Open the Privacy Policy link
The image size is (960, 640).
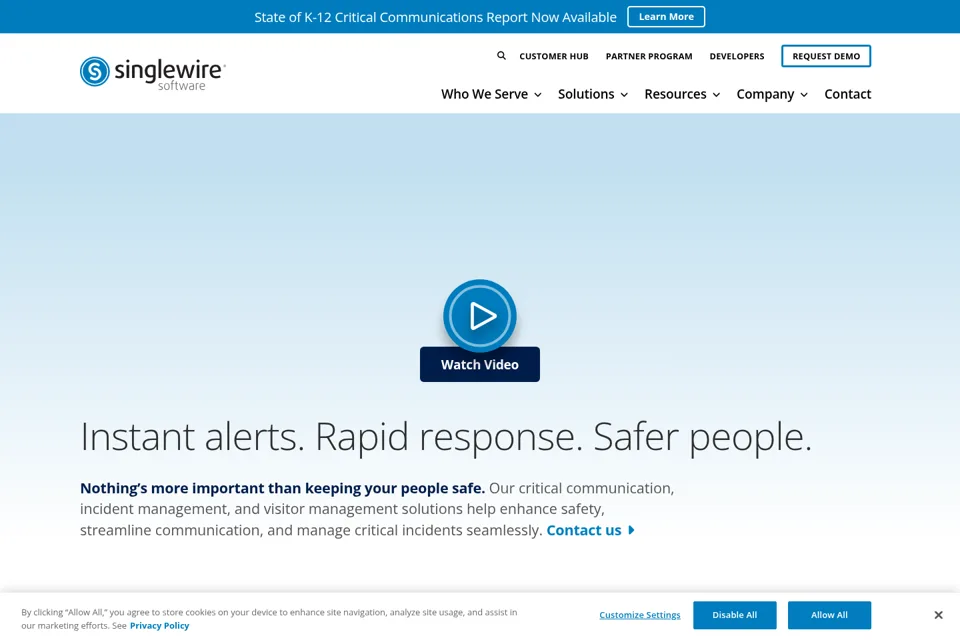click(x=159, y=626)
